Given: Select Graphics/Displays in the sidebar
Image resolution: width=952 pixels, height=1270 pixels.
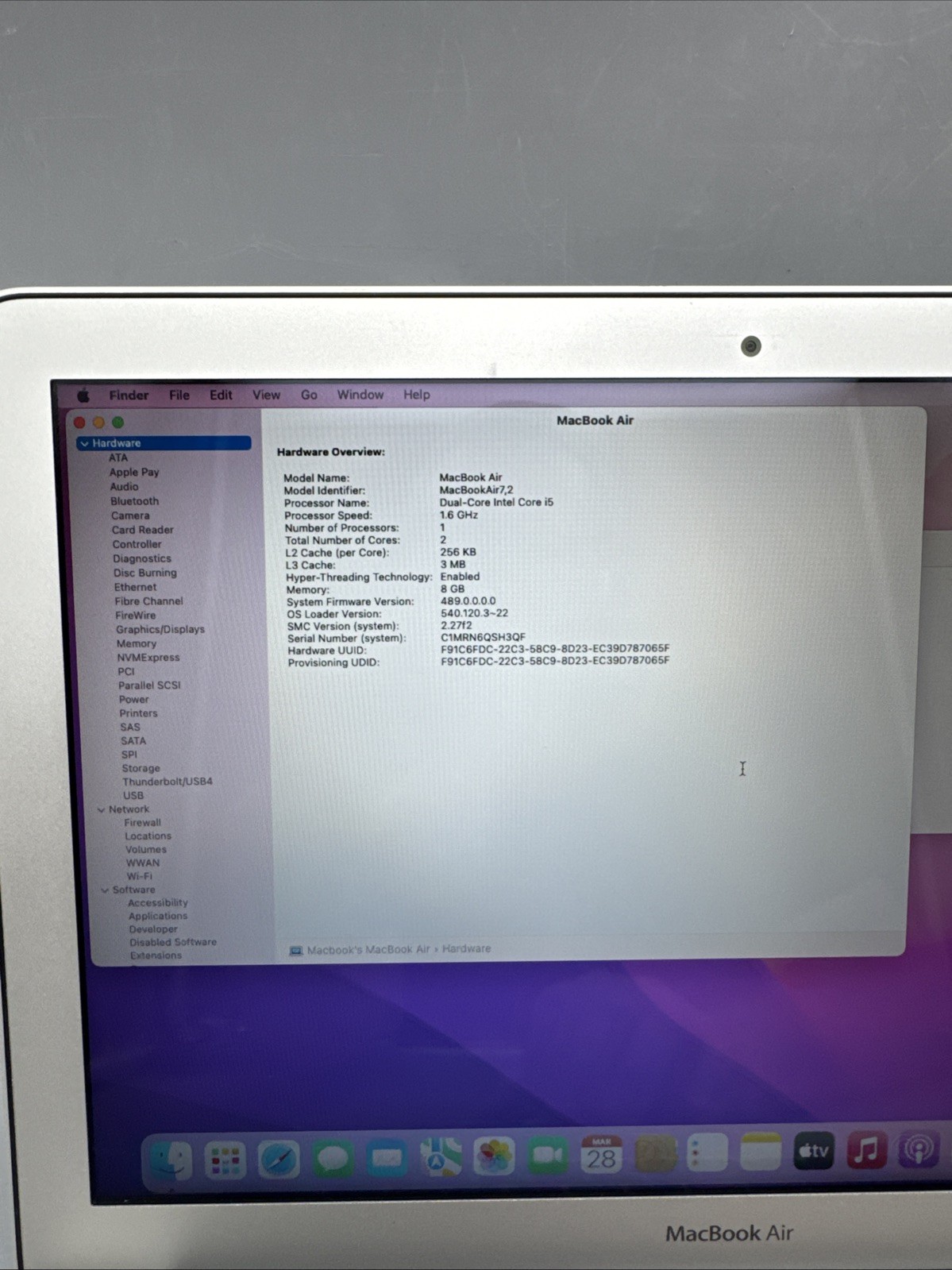Looking at the screenshot, I should pos(160,629).
